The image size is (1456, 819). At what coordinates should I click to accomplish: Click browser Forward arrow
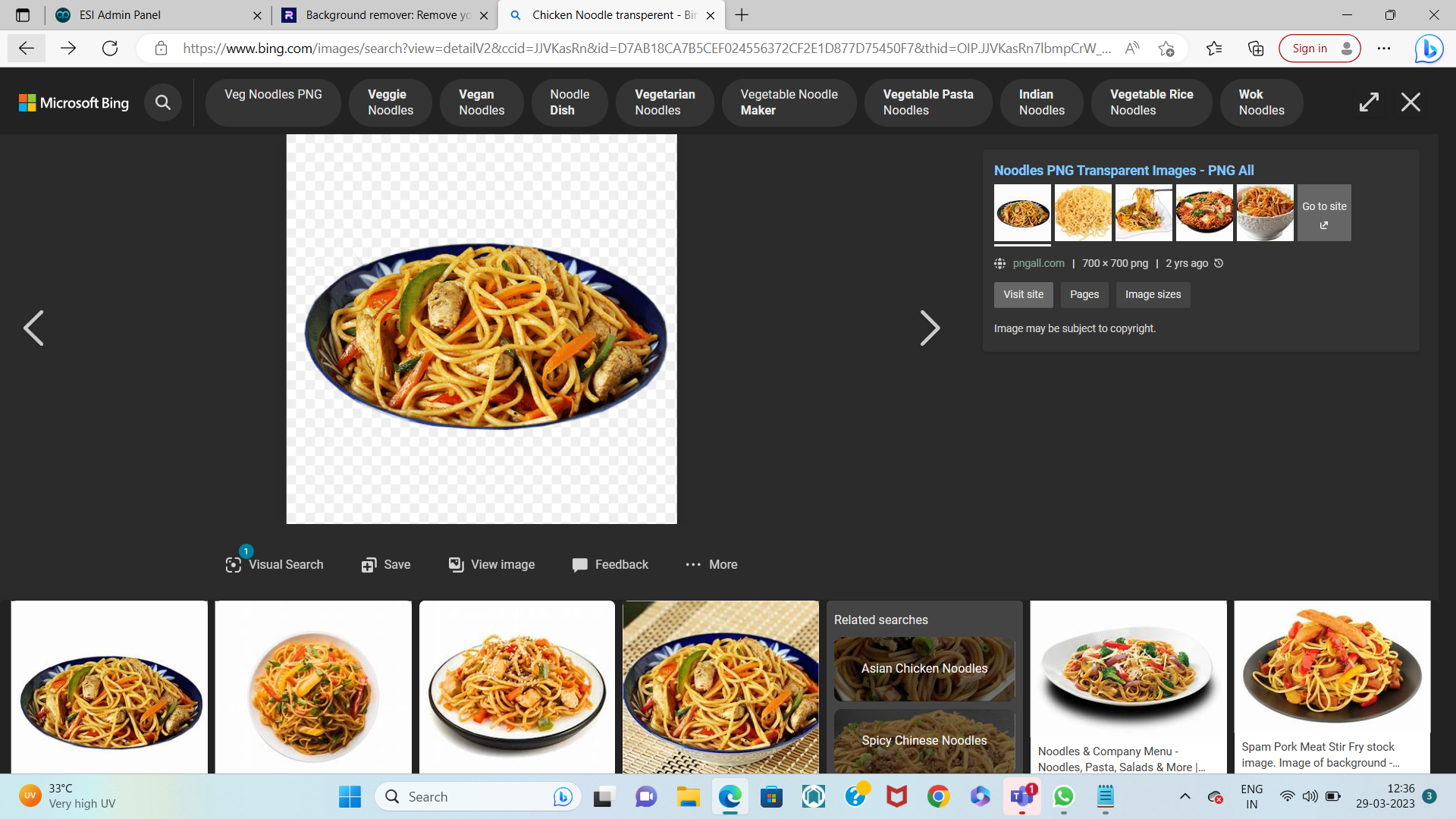pyautogui.click(x=68, y=49)
